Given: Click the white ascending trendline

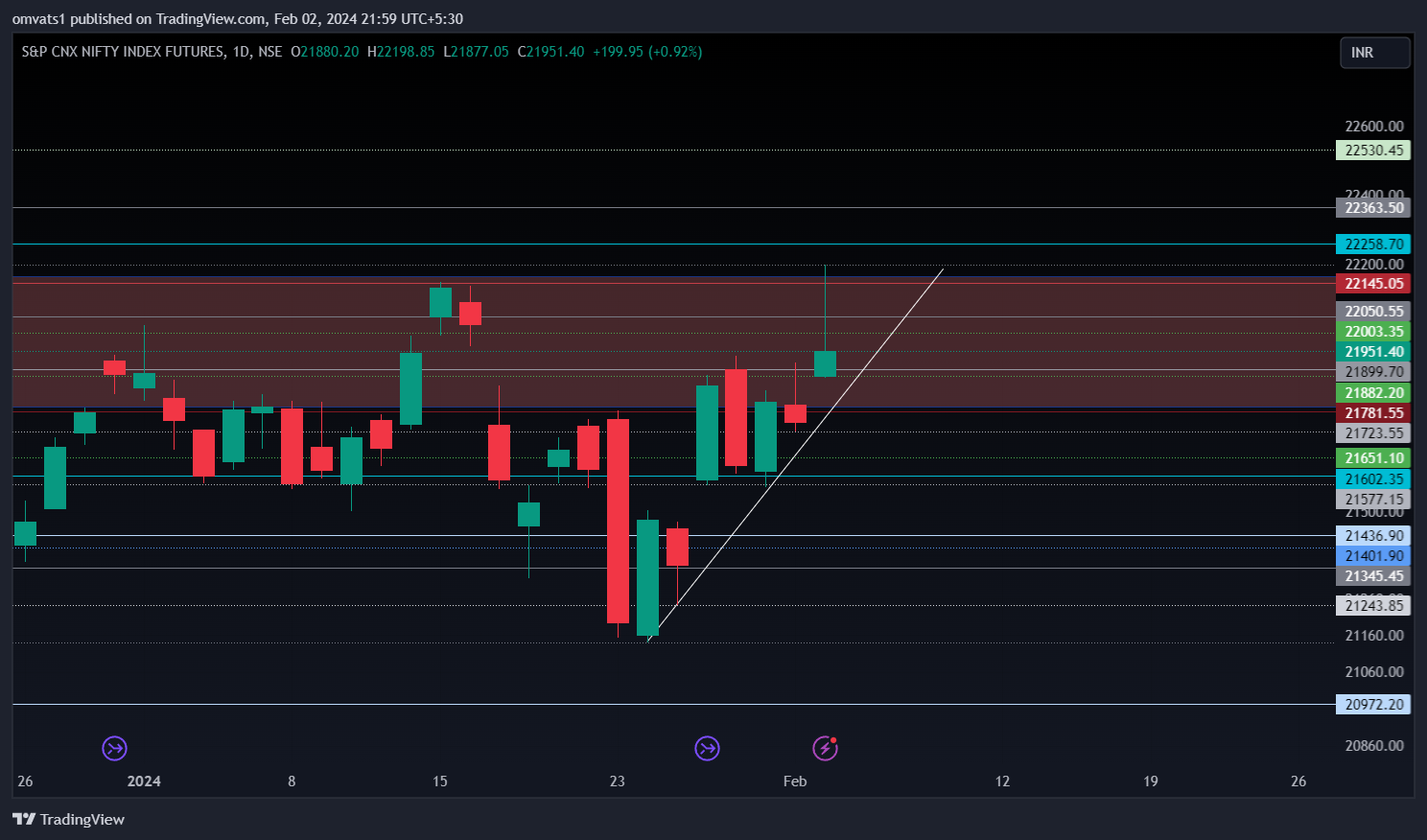Looking at the screenshot, I should click(796, 455).
